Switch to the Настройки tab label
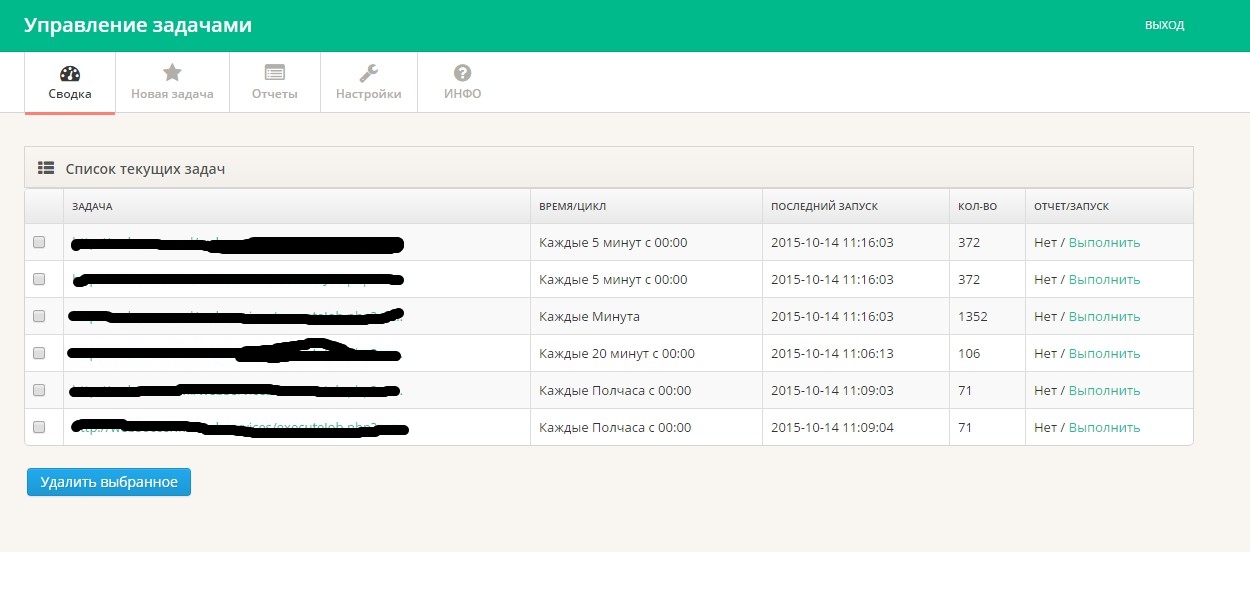1250x600 pixels. point(368,94)
